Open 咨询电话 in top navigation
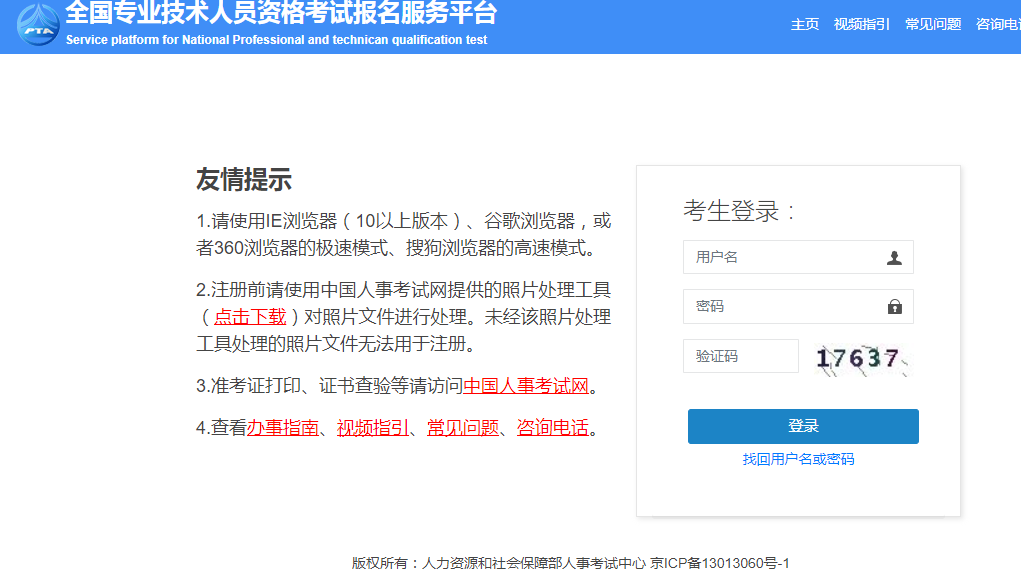The image size is (1021, 578). (999, 25)
